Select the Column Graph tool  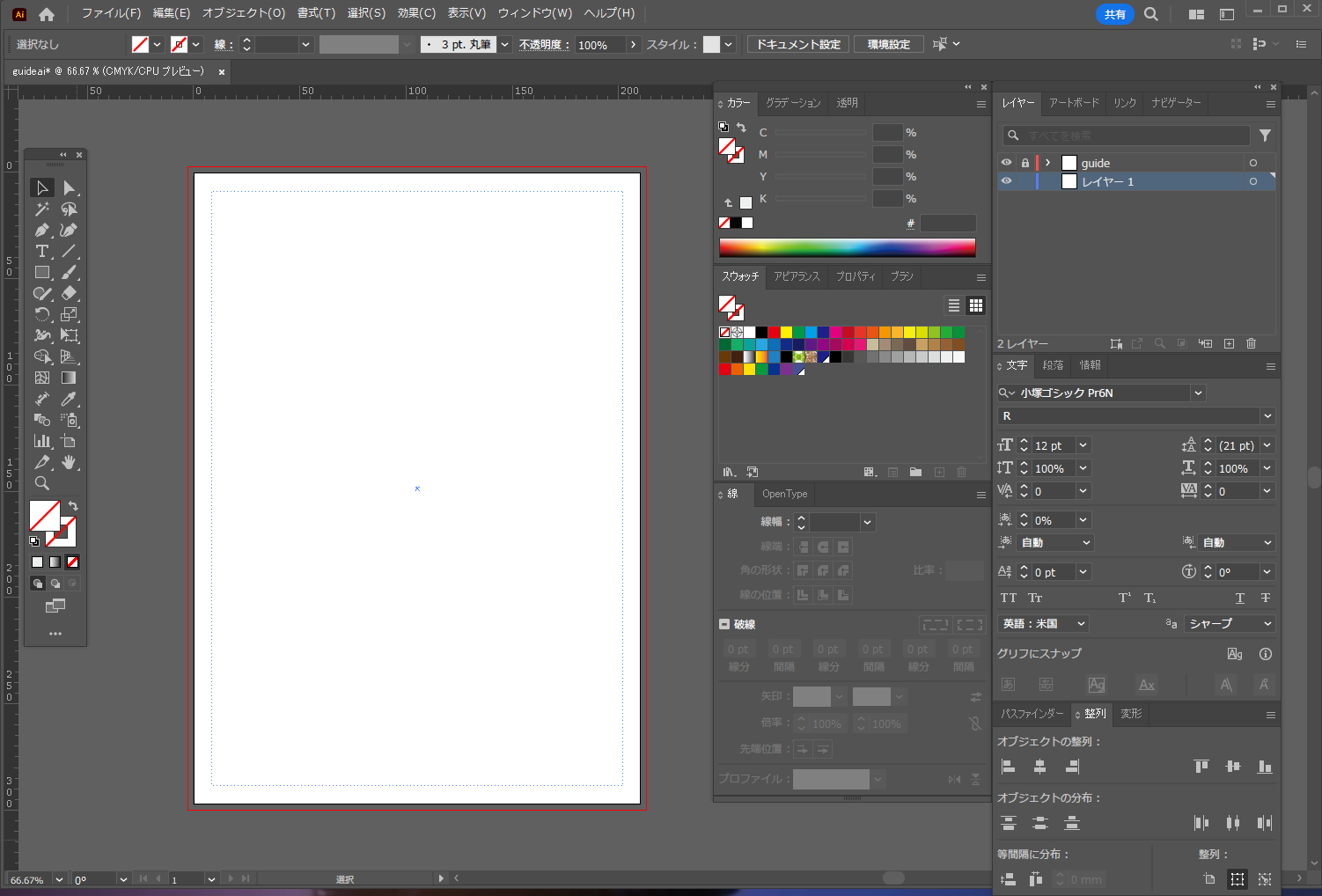(x=41, y=441)
